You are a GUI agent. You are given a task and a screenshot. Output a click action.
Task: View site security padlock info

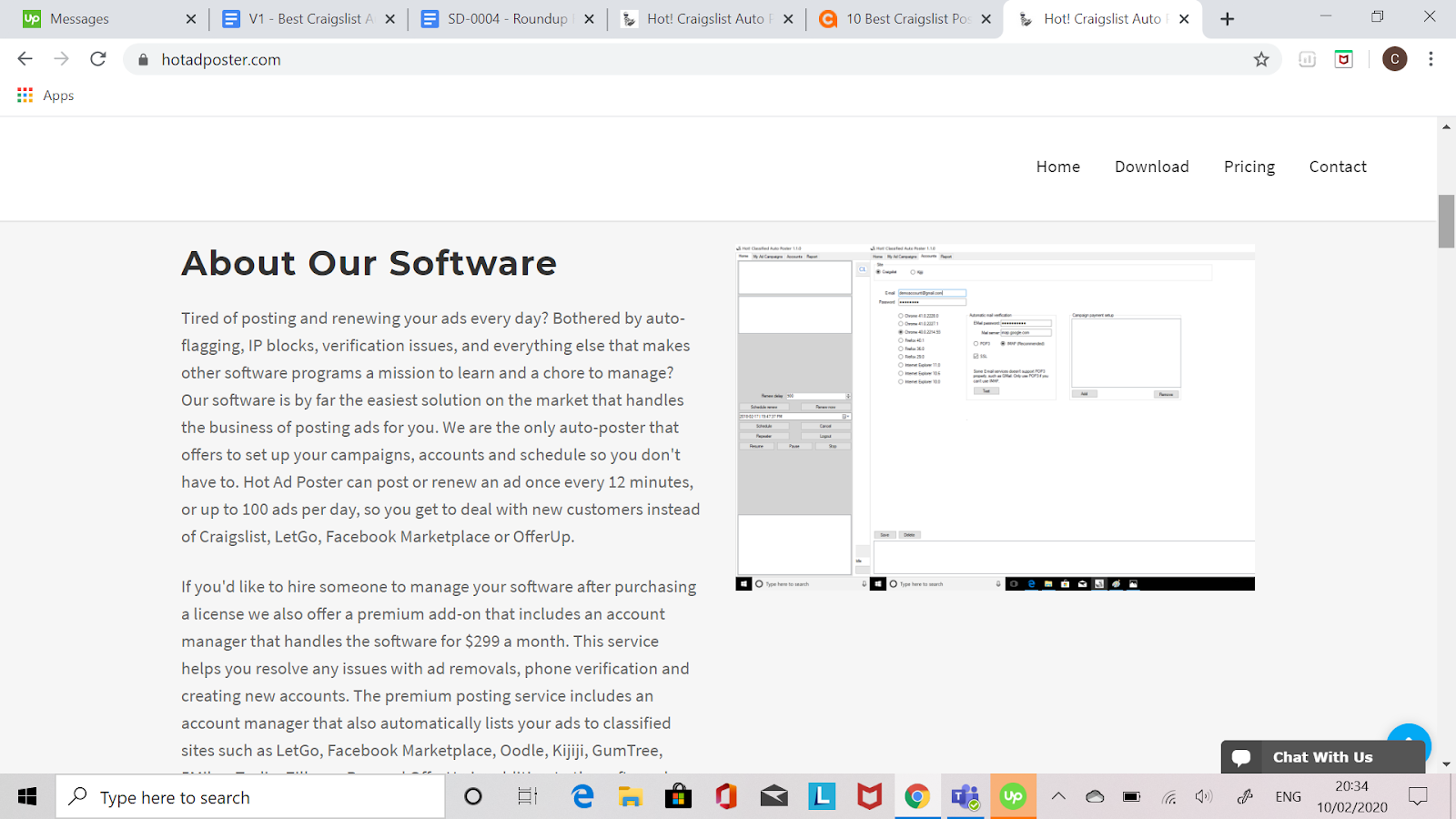143,60
